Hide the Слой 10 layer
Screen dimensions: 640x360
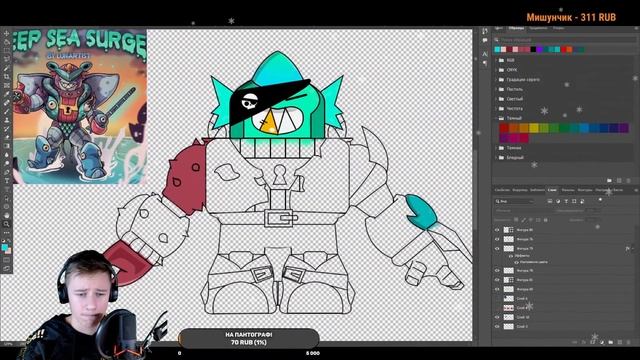pyautogui.click(x=497, y=317)
